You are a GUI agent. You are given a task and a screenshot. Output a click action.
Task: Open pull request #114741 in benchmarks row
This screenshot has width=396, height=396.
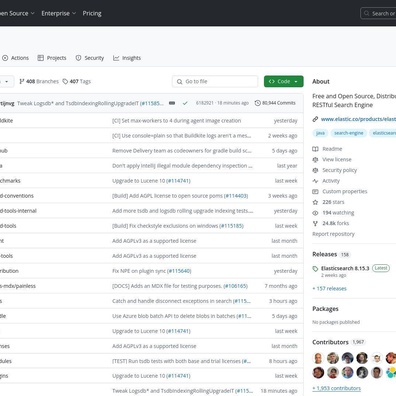pos(178,181)
